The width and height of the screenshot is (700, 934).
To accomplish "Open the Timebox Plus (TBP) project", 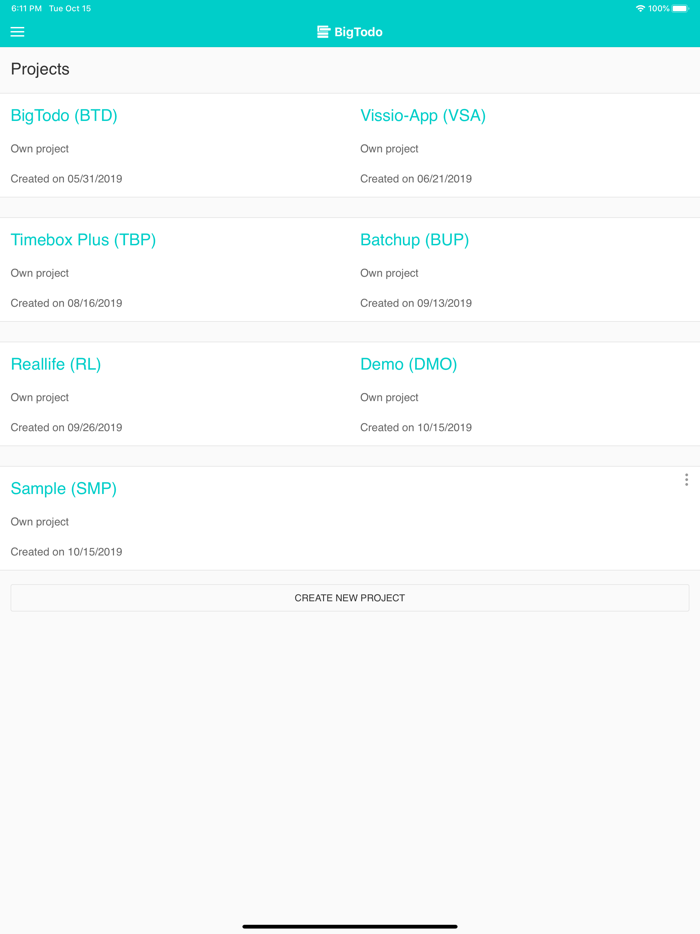I will click(x=83, y=240).
